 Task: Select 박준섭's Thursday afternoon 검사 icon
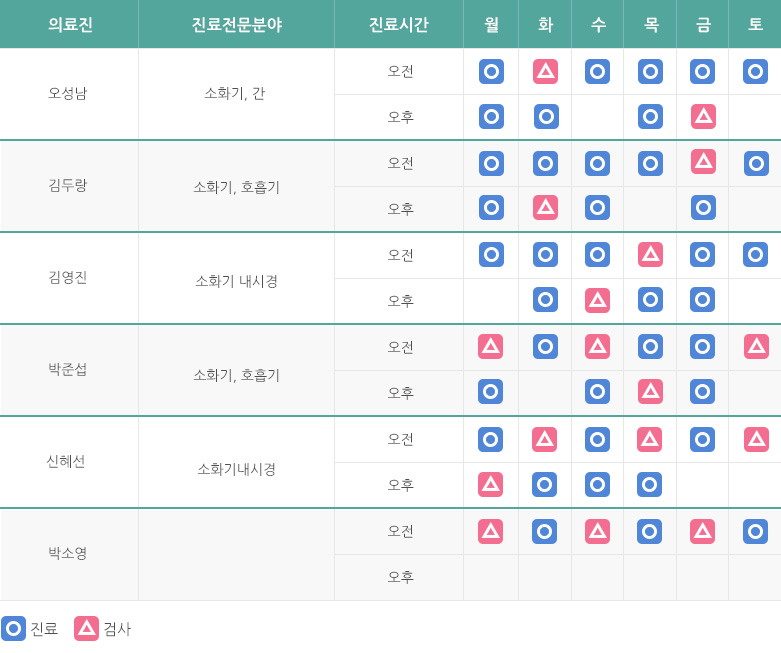pos(650,392)
